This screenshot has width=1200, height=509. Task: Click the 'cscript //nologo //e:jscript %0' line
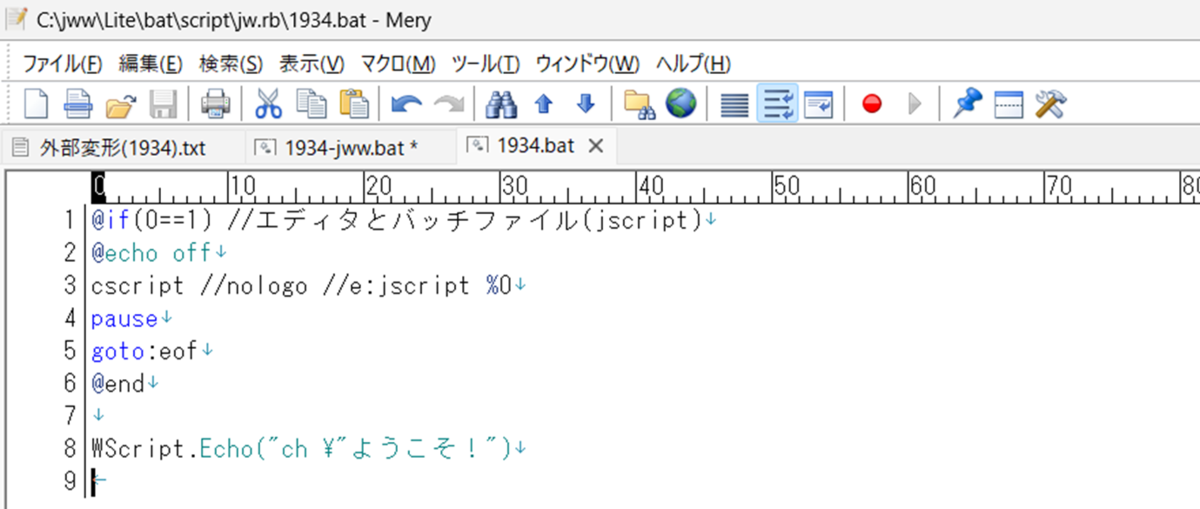tap(301, 286)
